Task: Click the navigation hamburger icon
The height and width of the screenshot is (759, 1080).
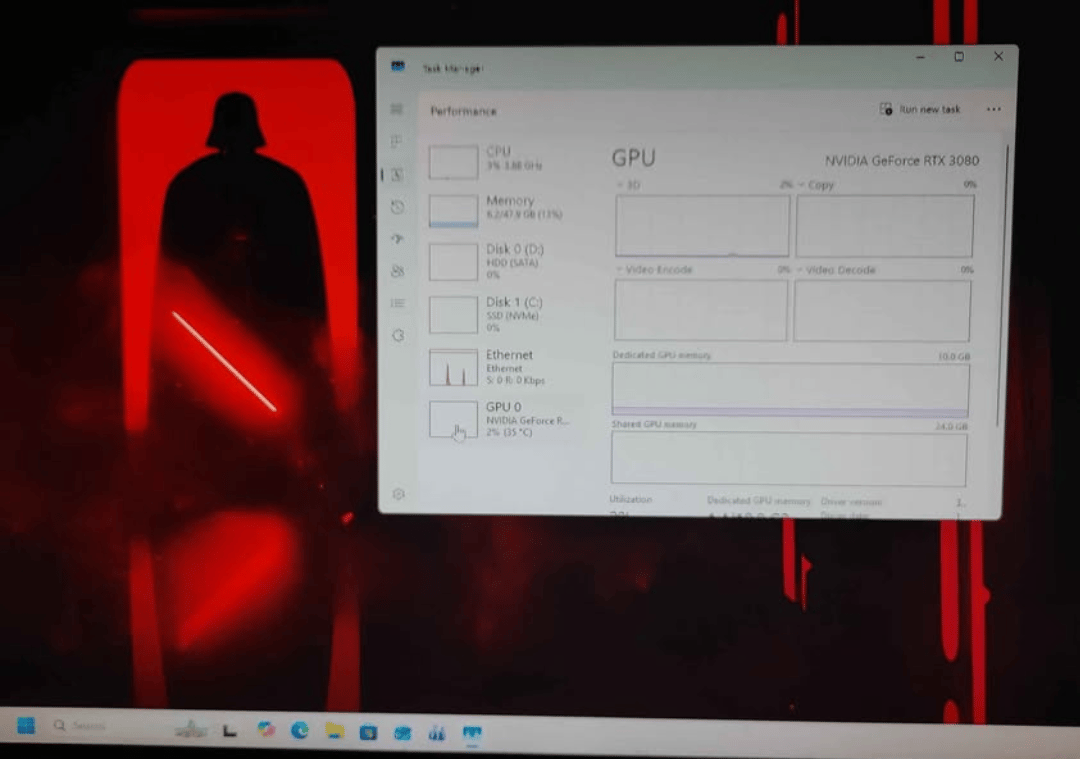Action: 398,110
